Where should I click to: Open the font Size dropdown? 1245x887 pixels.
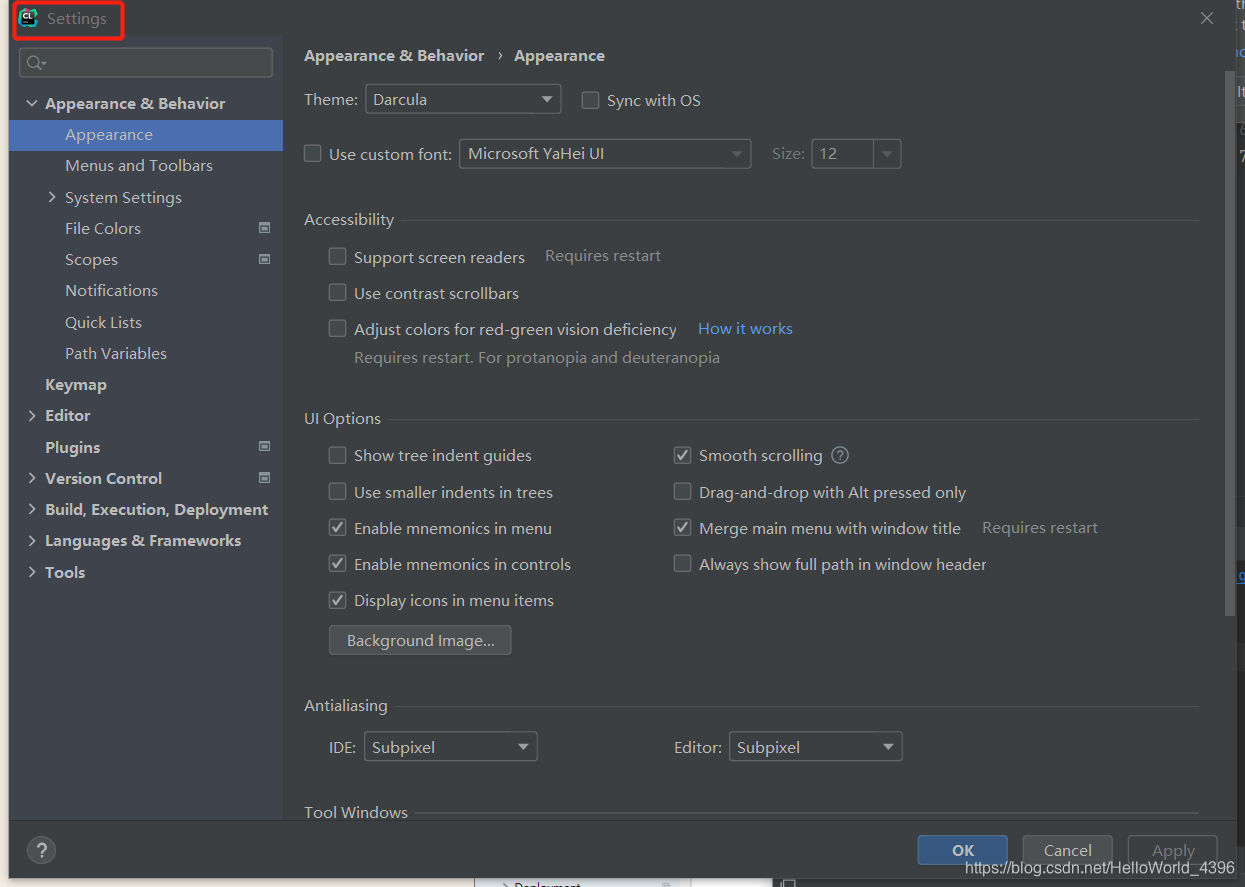pyautogui.click(x=856, y=153)
